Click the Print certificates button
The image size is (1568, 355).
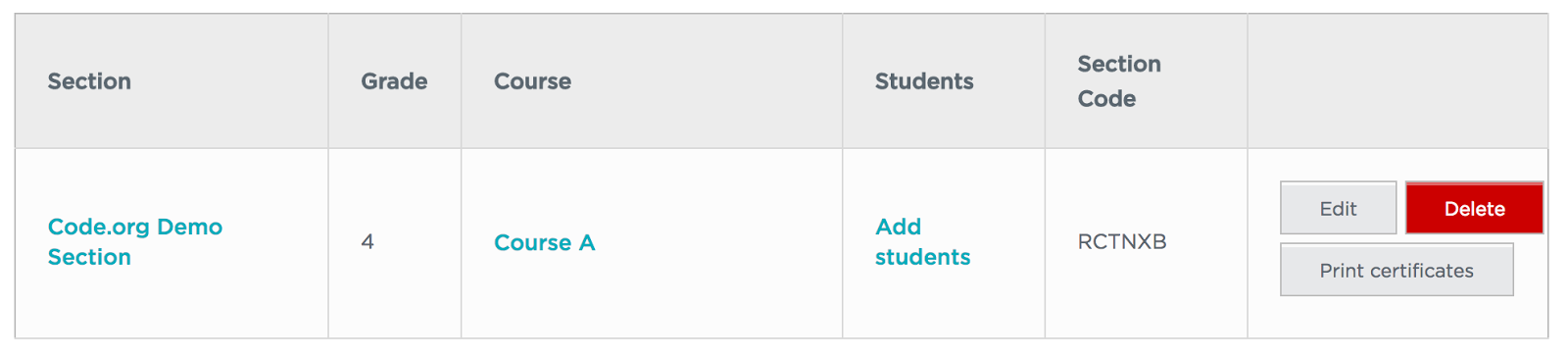(x=1396, y=270)
